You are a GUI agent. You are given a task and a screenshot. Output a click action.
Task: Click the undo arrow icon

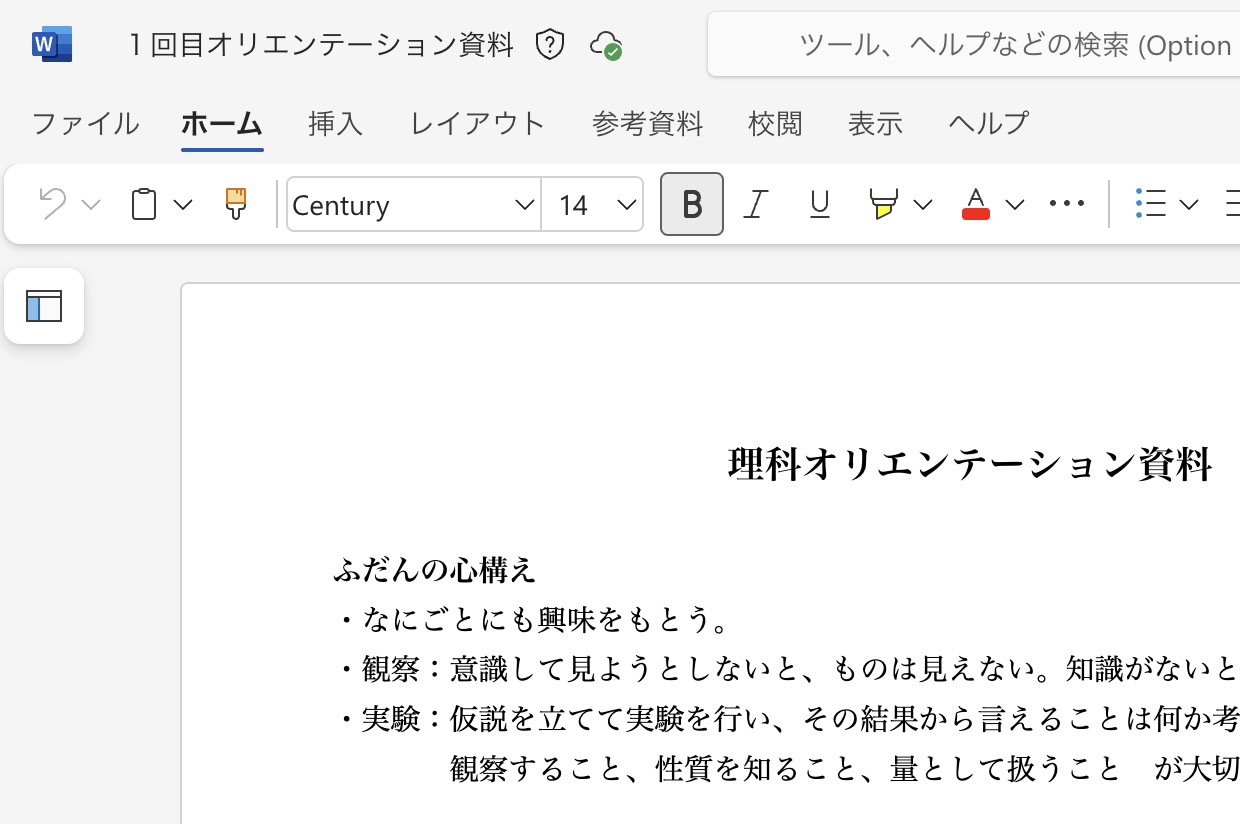coord(52,204)
